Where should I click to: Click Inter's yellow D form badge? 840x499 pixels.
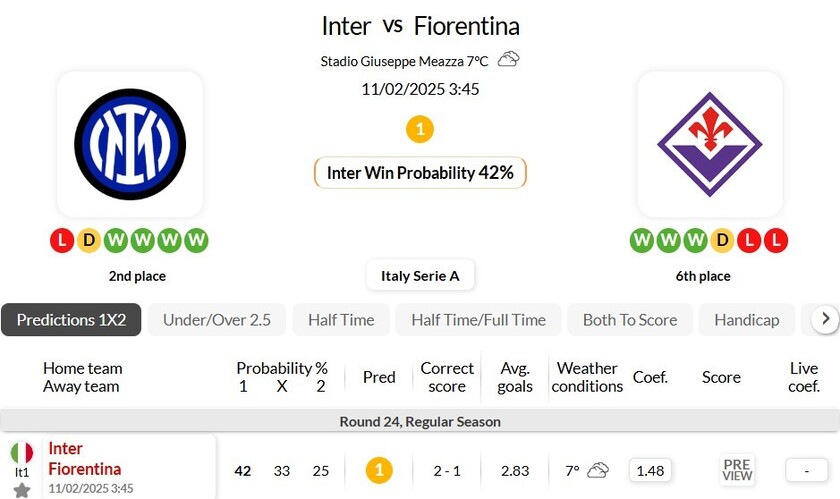pos(89,240)
